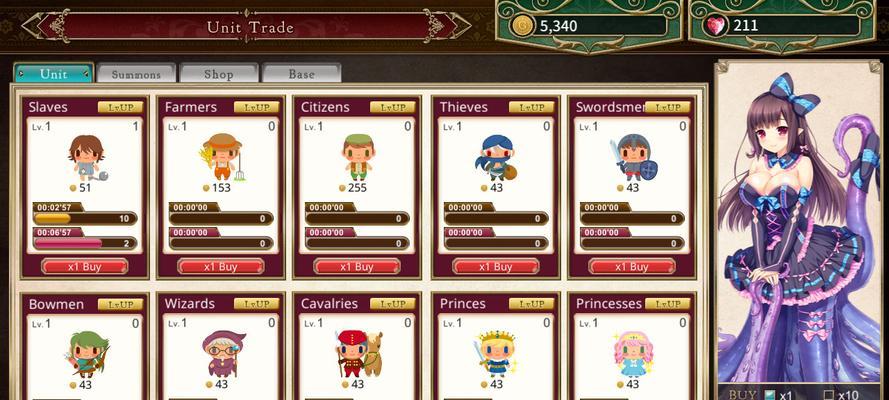Image resolution: width=889 pixels, height=400 pixels.
Task: Click the Slaves orange progress bar
Action: 85,219
